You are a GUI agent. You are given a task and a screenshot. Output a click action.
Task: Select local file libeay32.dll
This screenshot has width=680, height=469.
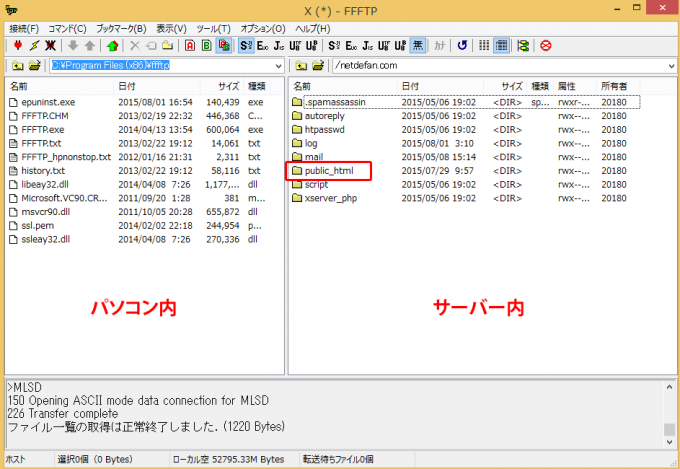[x=39, y=184]
